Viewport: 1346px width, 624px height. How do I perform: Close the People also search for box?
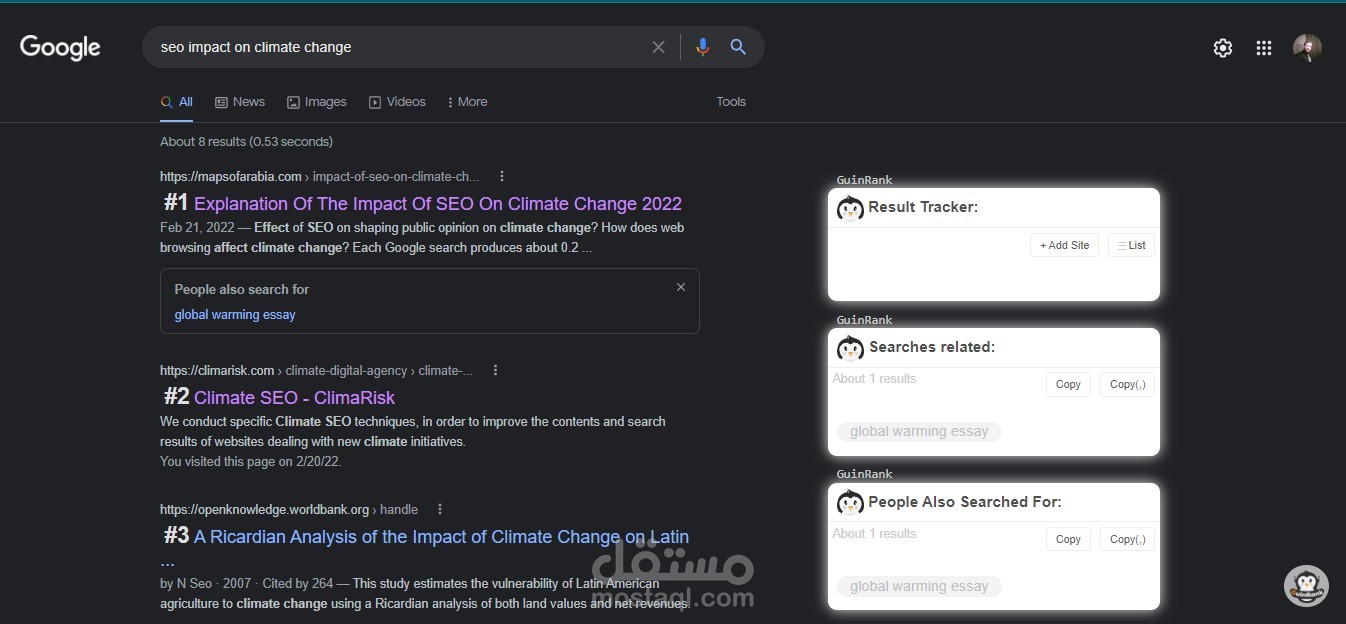681,287
